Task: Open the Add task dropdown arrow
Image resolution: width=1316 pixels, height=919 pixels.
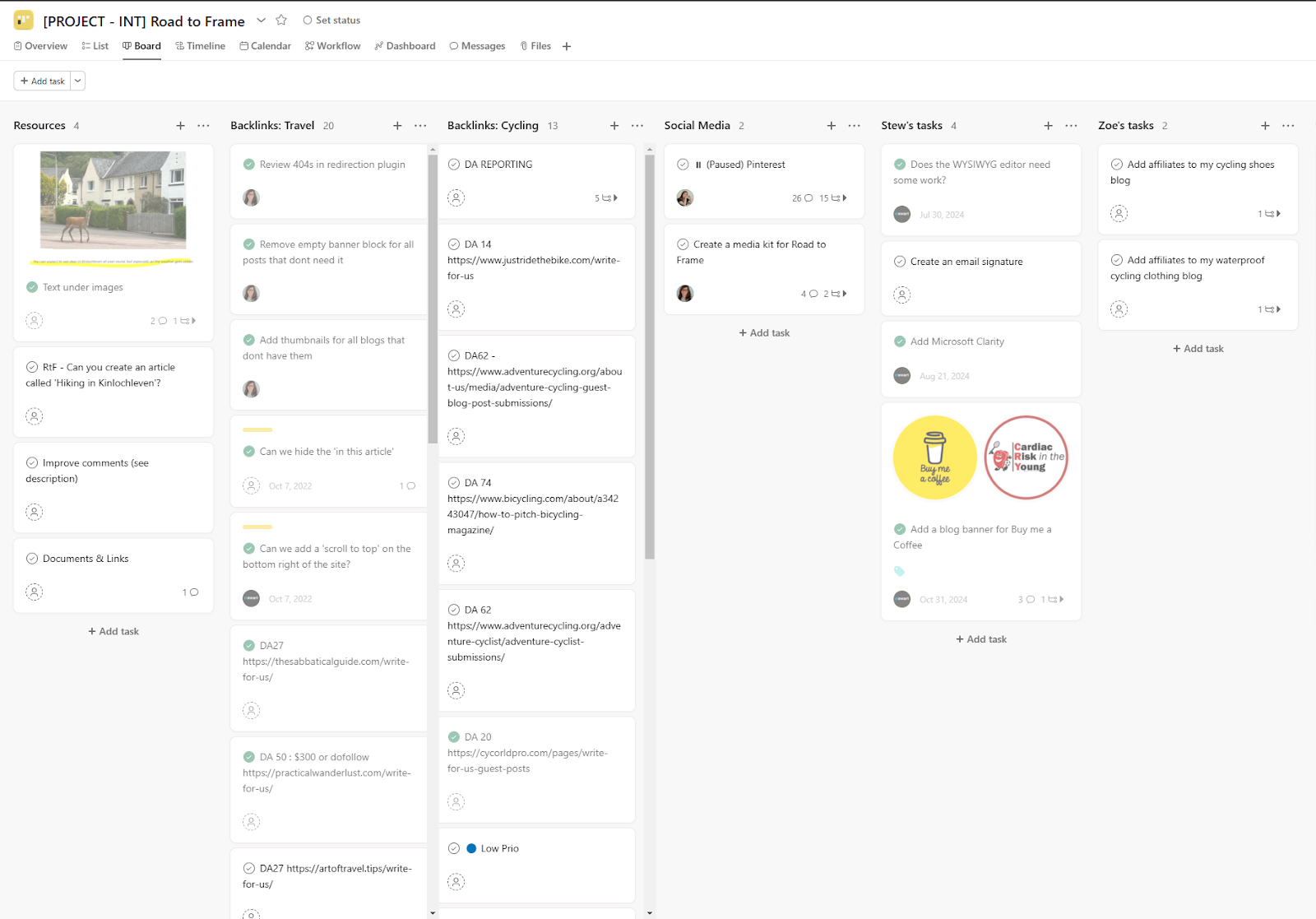Action: click(78, 81)
